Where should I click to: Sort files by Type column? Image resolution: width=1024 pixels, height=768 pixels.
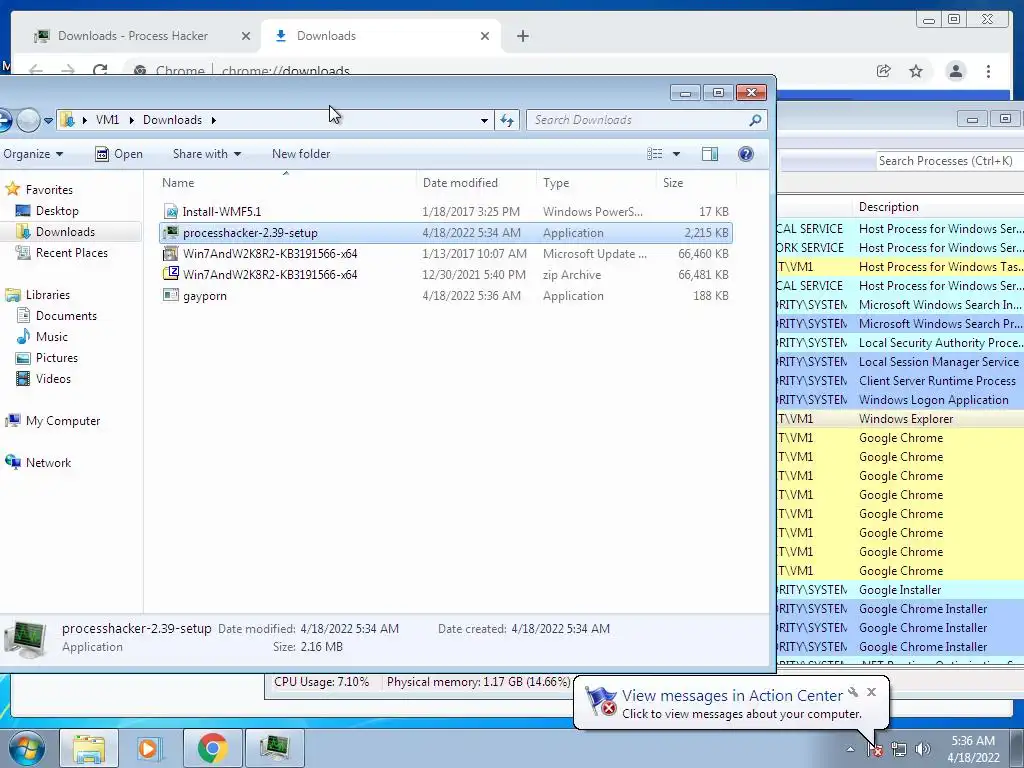[x=596, y=183]
